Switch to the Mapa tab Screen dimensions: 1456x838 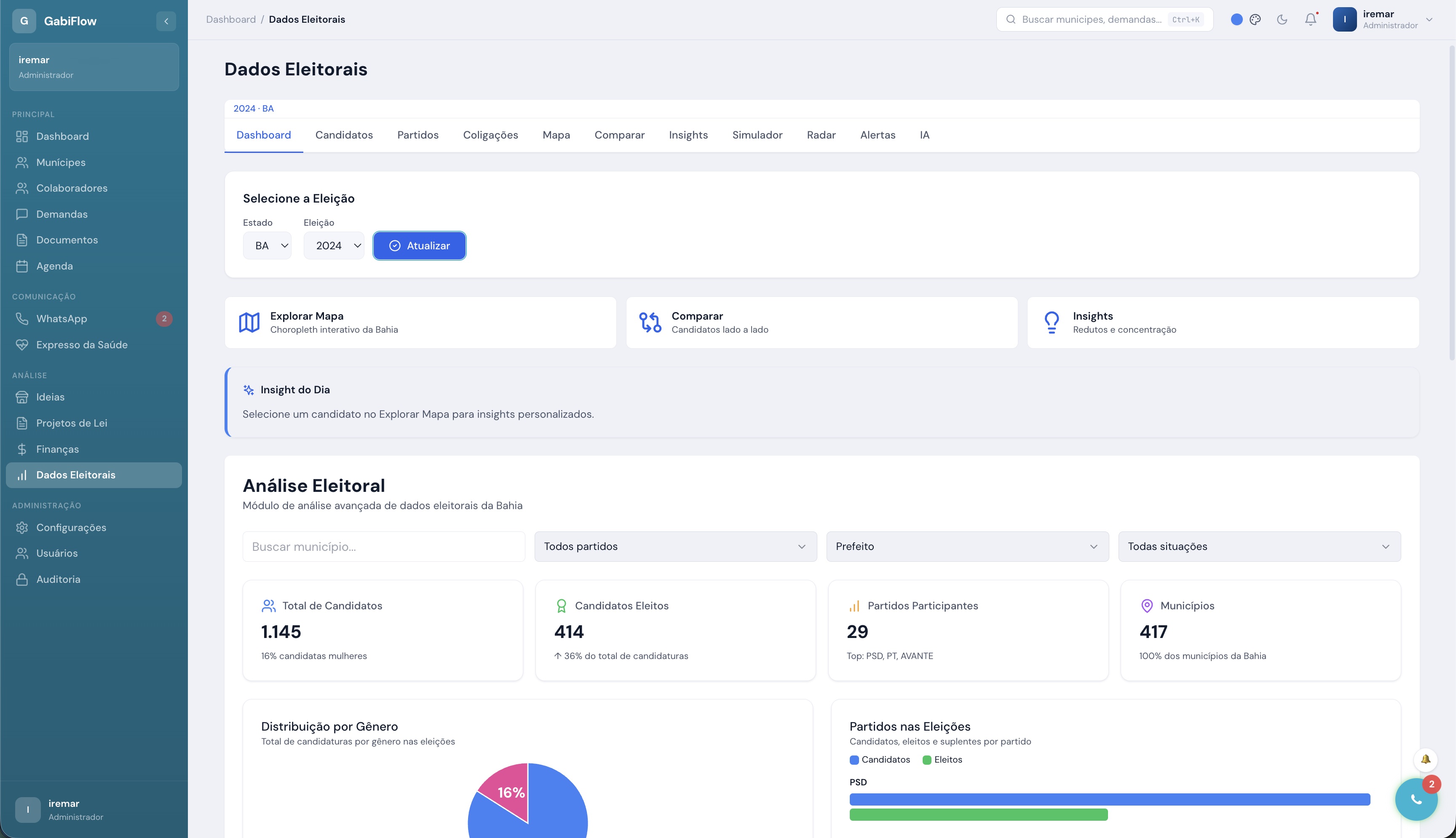pos(556,135)
